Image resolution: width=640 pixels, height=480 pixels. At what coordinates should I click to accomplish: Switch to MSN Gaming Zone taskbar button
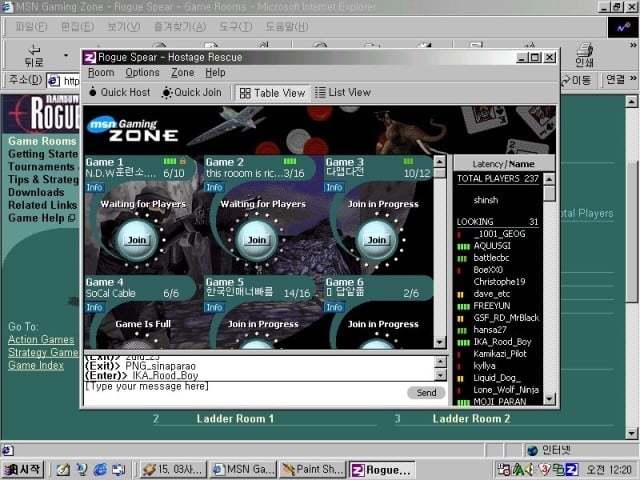[x=243, y=470]
